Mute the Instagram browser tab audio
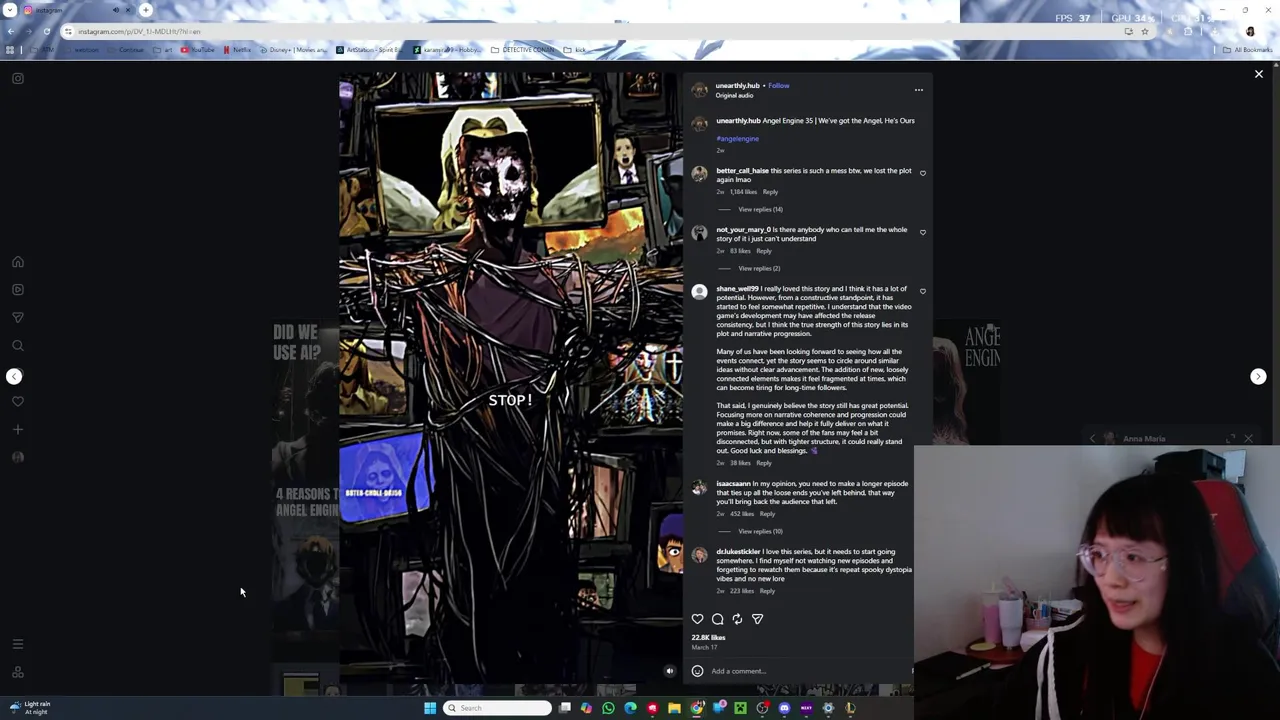Image resolution: width=1280 pixels, height=720 pixels. [116, 10]
